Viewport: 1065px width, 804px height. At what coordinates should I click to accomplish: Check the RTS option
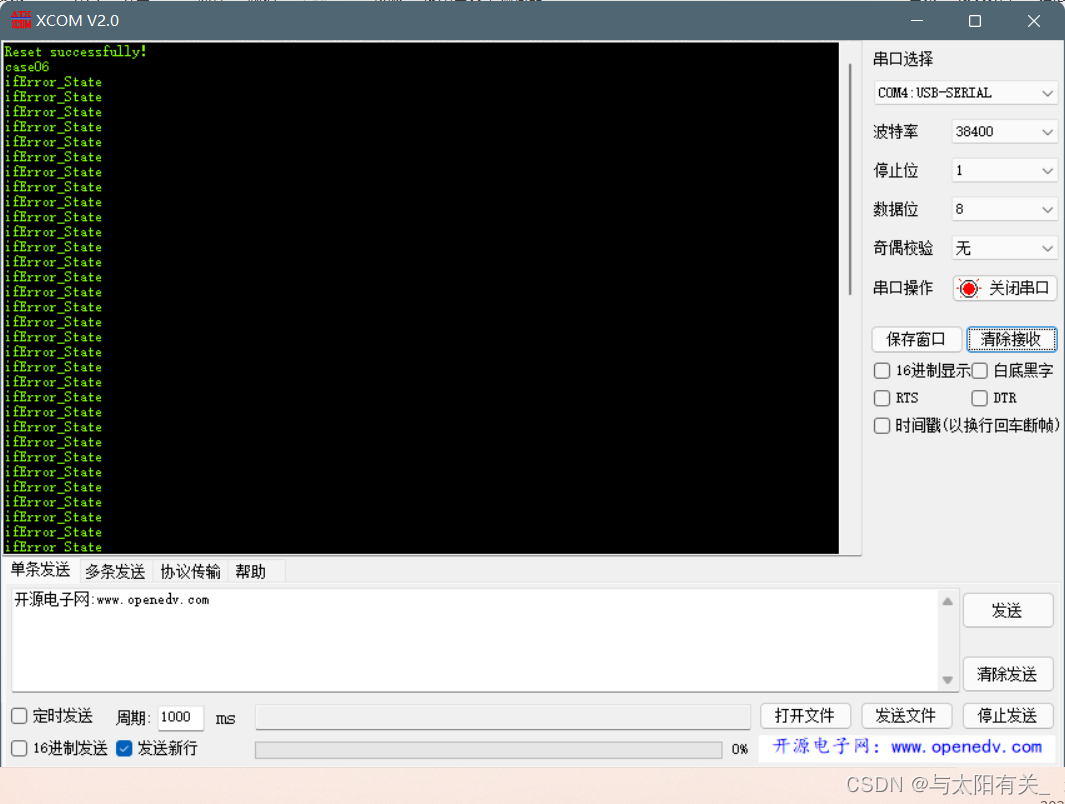[882, 398]
